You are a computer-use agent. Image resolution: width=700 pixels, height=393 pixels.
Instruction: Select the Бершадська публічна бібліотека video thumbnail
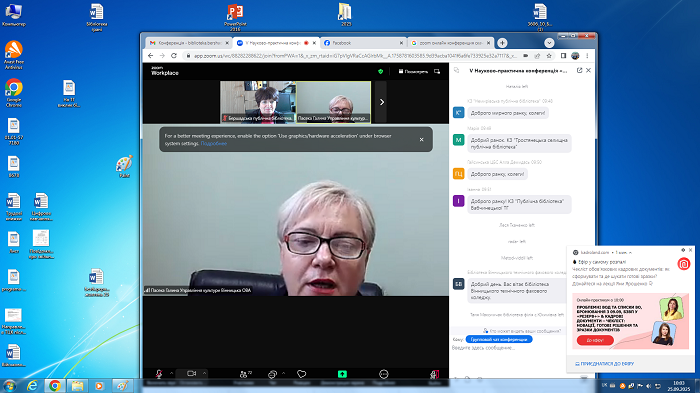point(258,101)
